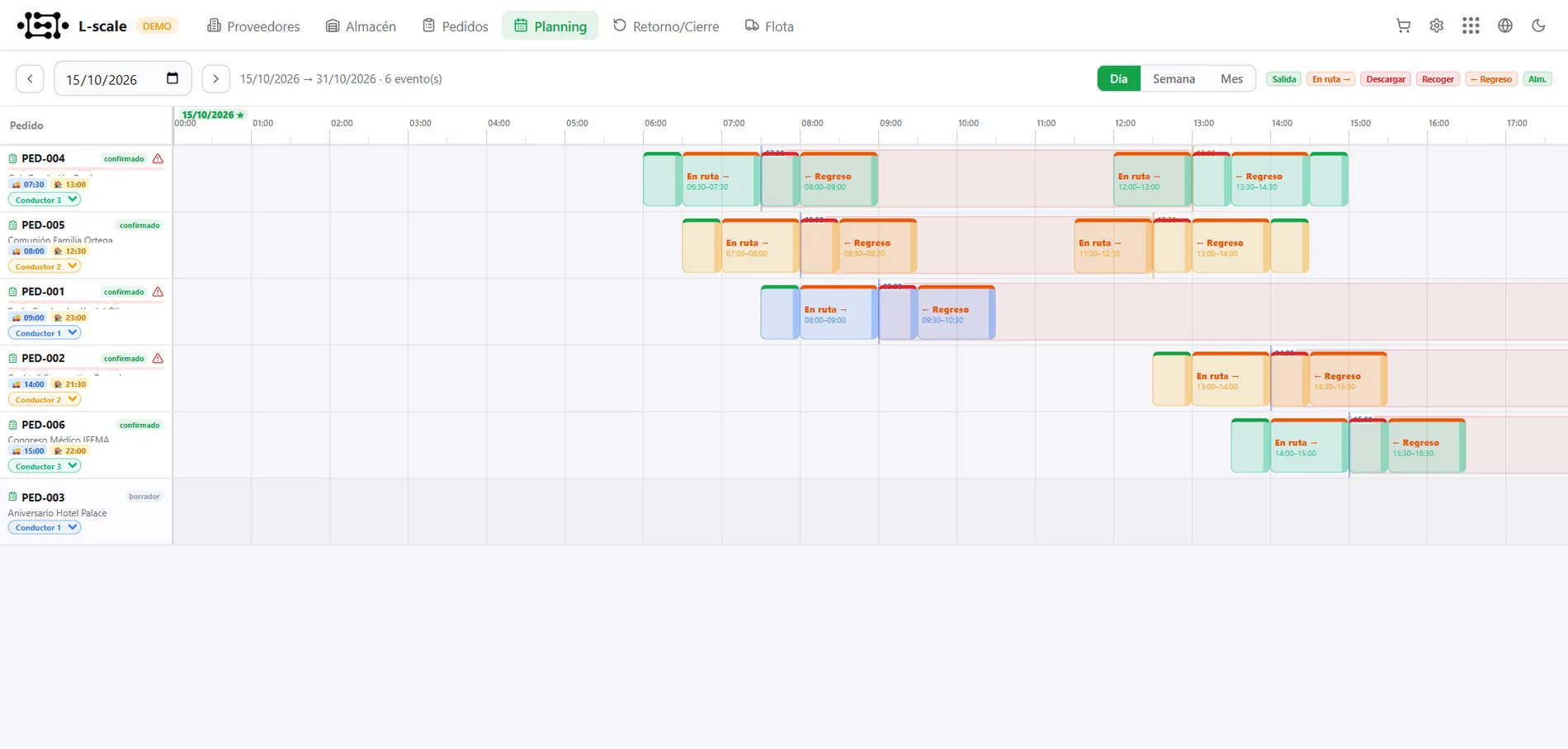Screen dimensions: 1568x749
Task: Open Proveedores section
Action: (253, 26)
